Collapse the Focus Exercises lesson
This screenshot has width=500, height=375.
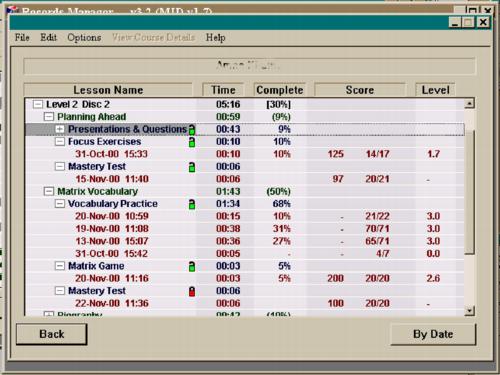tap(60, 141)
